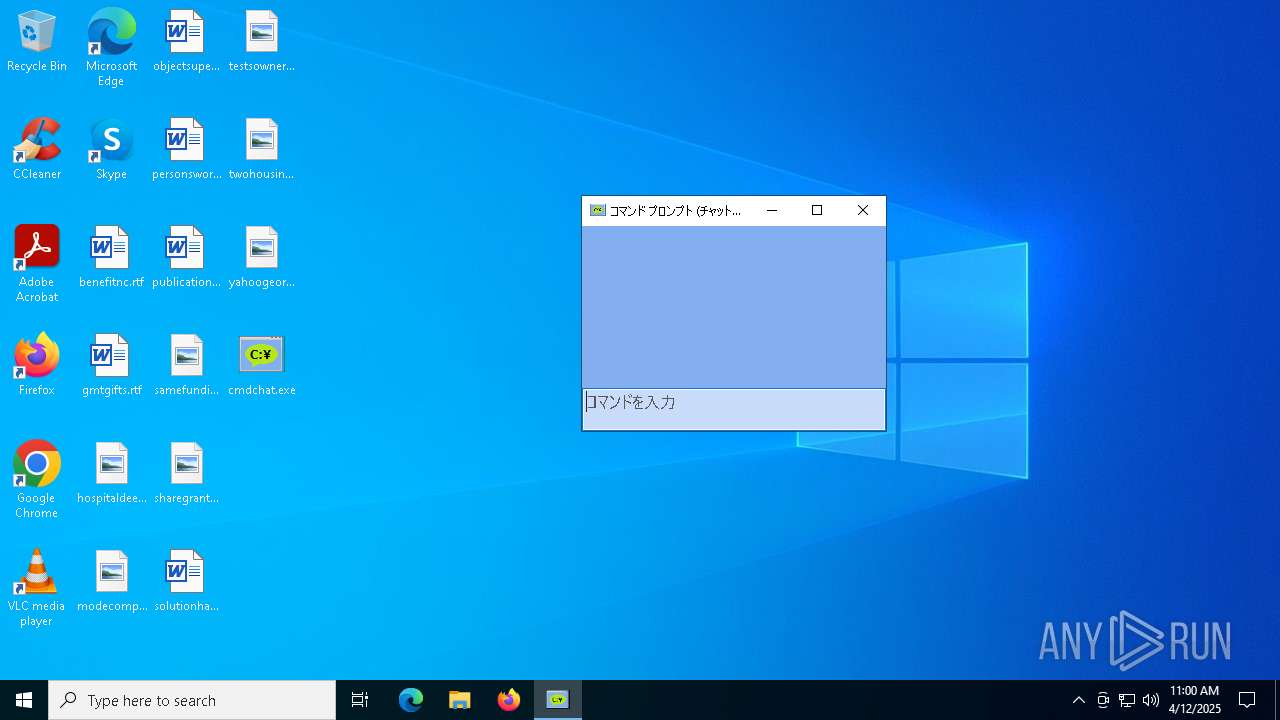
Task: Select the Microsoft Edge desktop shortcut
Action: tap(111, 48)
